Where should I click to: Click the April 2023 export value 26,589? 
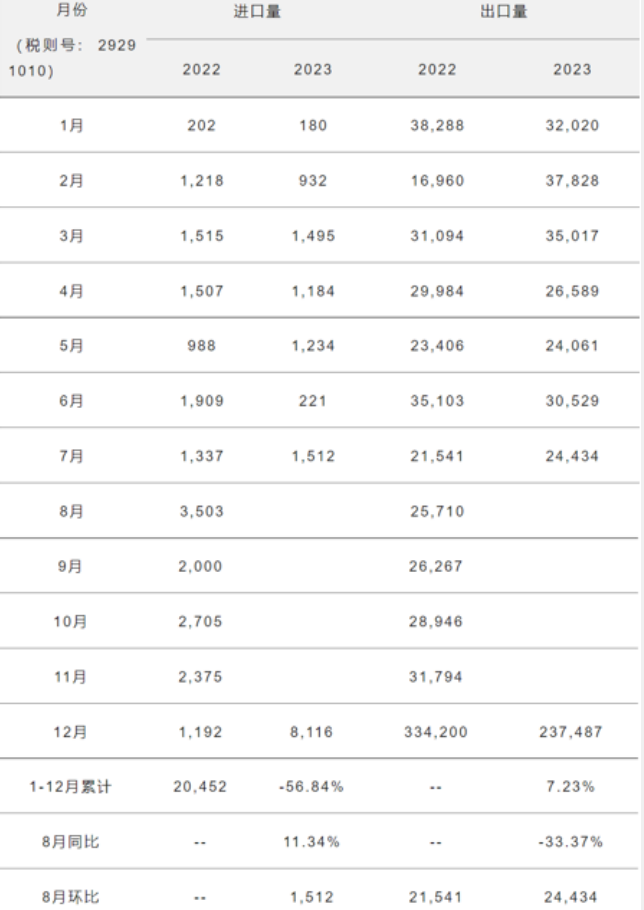[x=572, y=291]
